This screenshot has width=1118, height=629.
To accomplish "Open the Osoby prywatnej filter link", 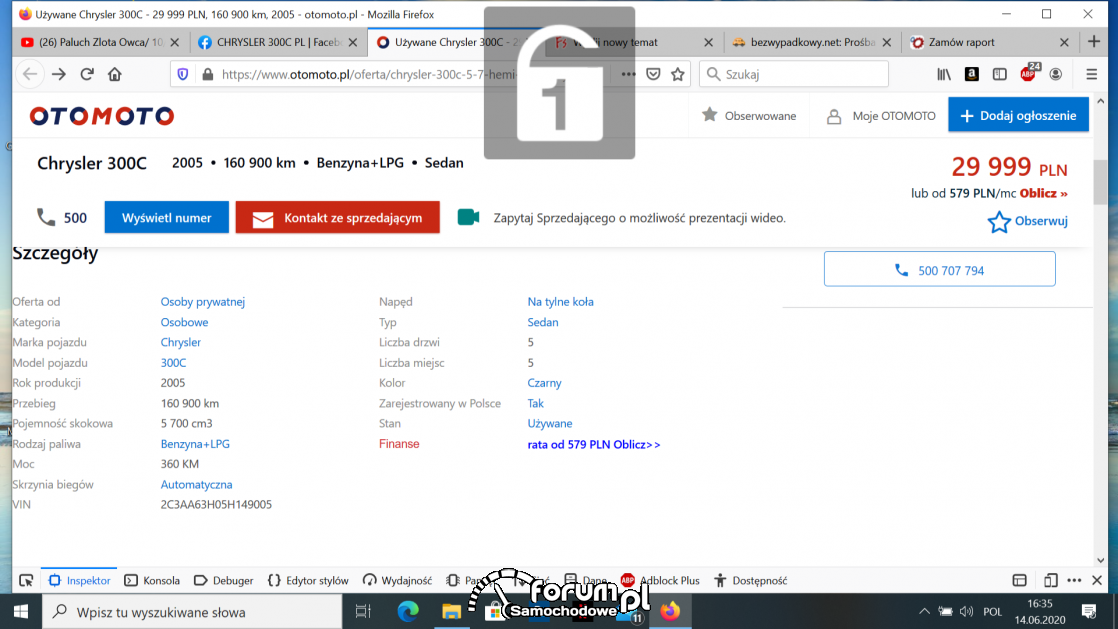I will point(202,302).
